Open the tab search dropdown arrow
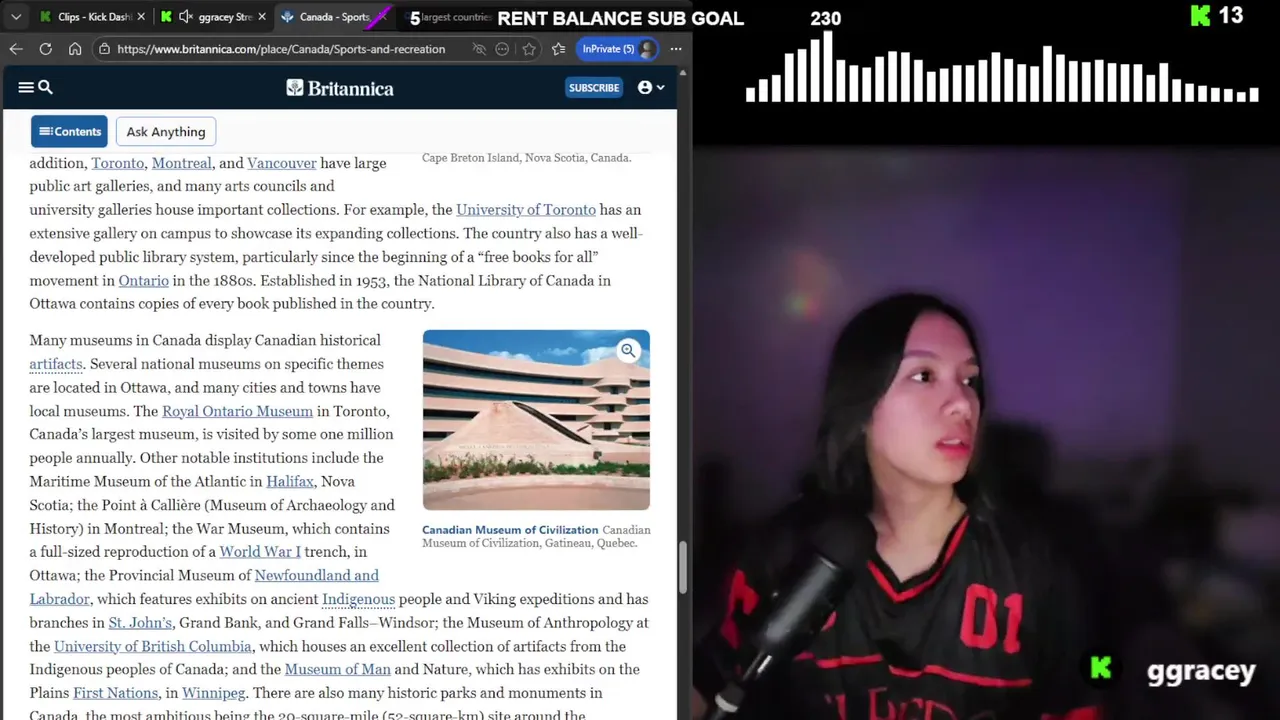 point(16,17)
